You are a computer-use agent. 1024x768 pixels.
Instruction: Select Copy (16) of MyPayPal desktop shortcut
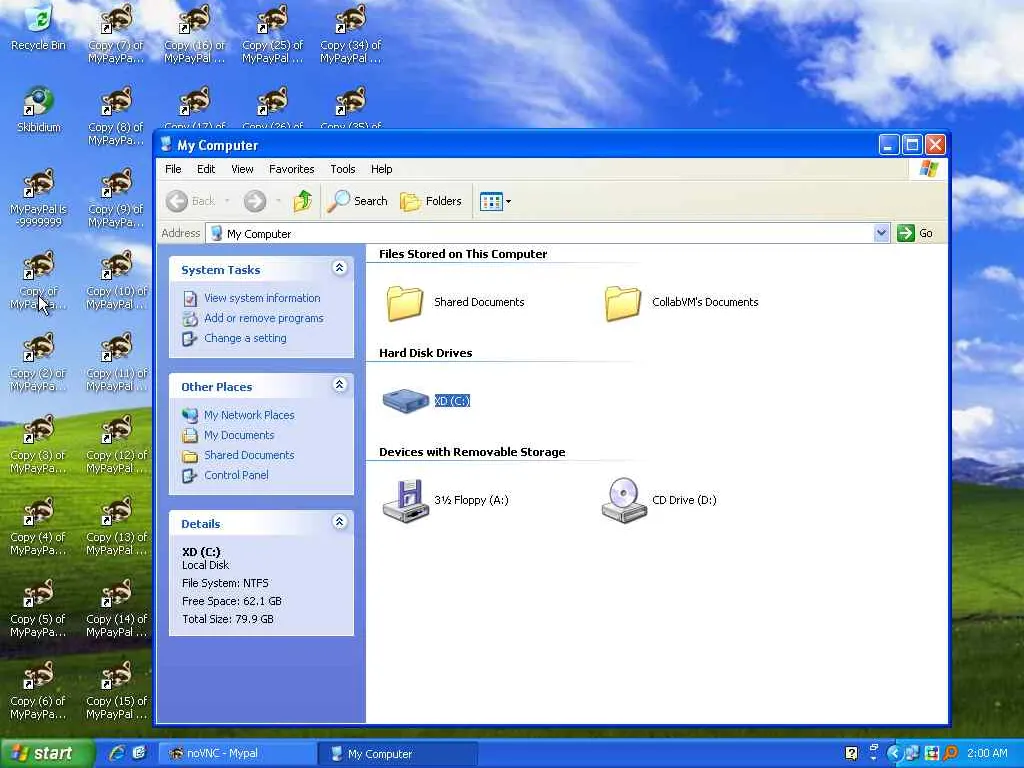click(195, 35)
